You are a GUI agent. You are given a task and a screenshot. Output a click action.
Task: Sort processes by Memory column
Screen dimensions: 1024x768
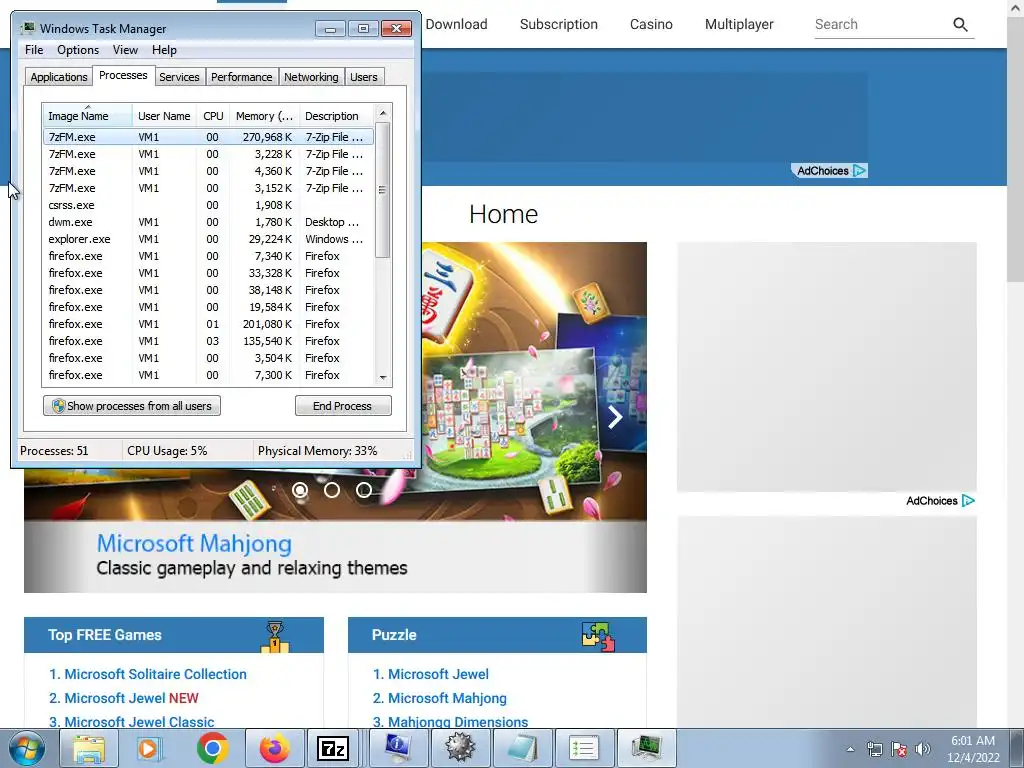[264, 116]
